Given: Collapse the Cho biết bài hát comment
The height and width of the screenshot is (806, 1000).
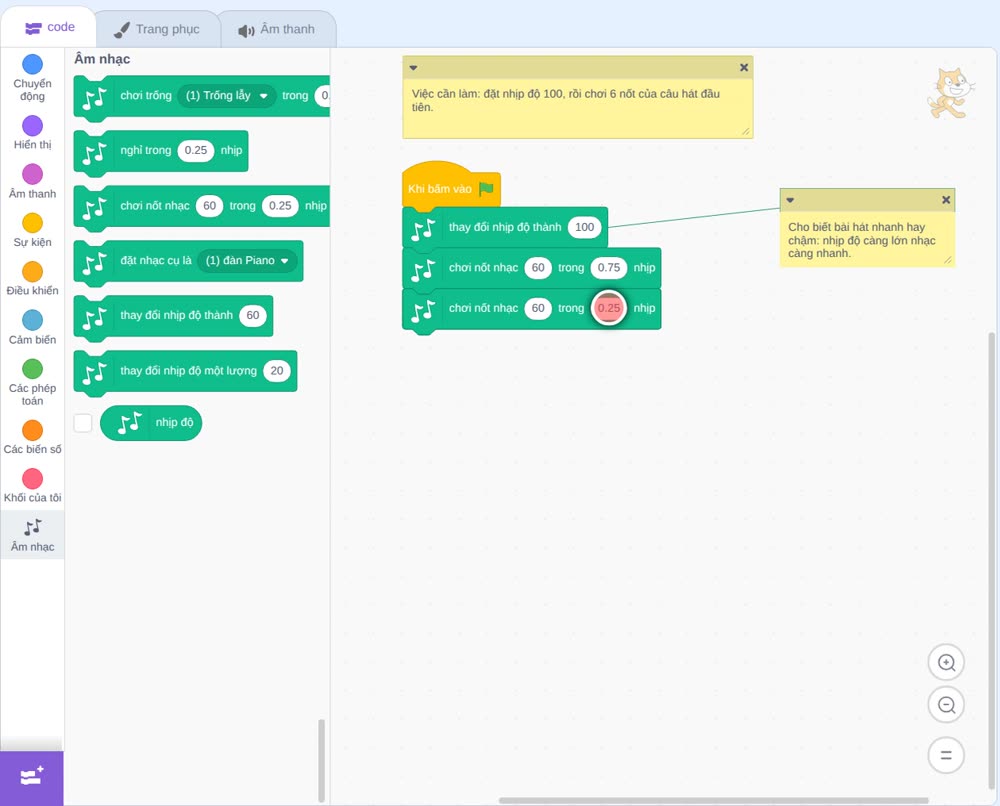Looking at the screenshot, I should 790,200.
